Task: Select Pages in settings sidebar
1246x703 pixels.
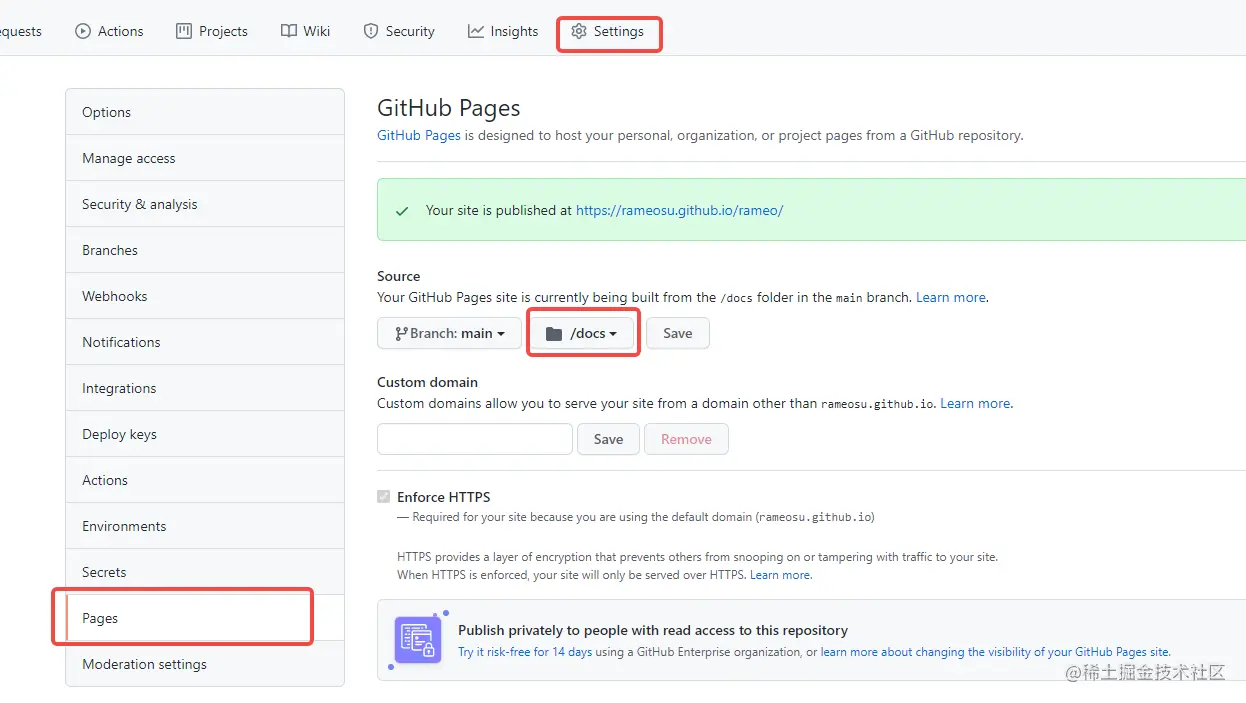Action: pos(205,618)
